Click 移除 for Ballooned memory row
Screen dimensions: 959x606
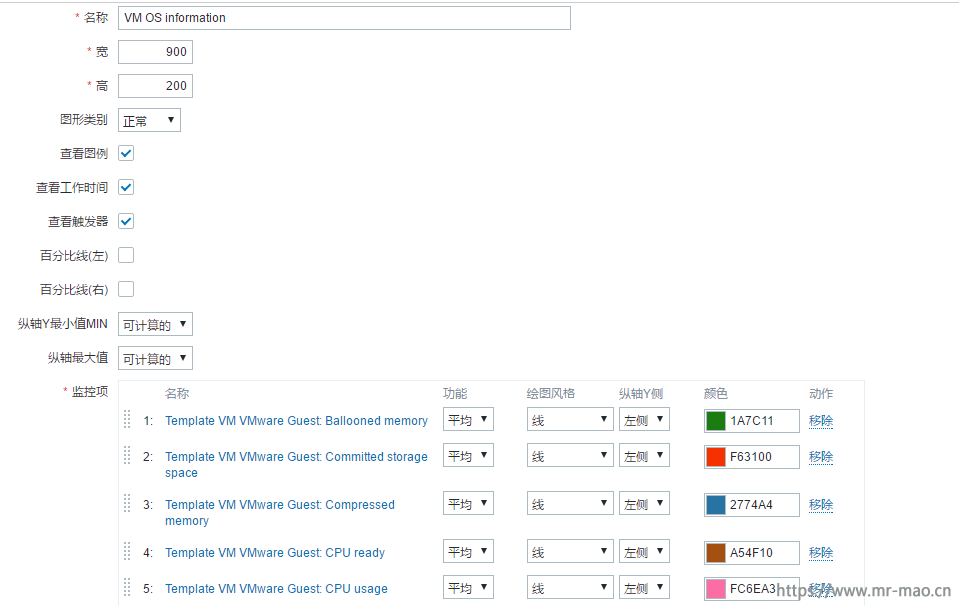point(821,421)
